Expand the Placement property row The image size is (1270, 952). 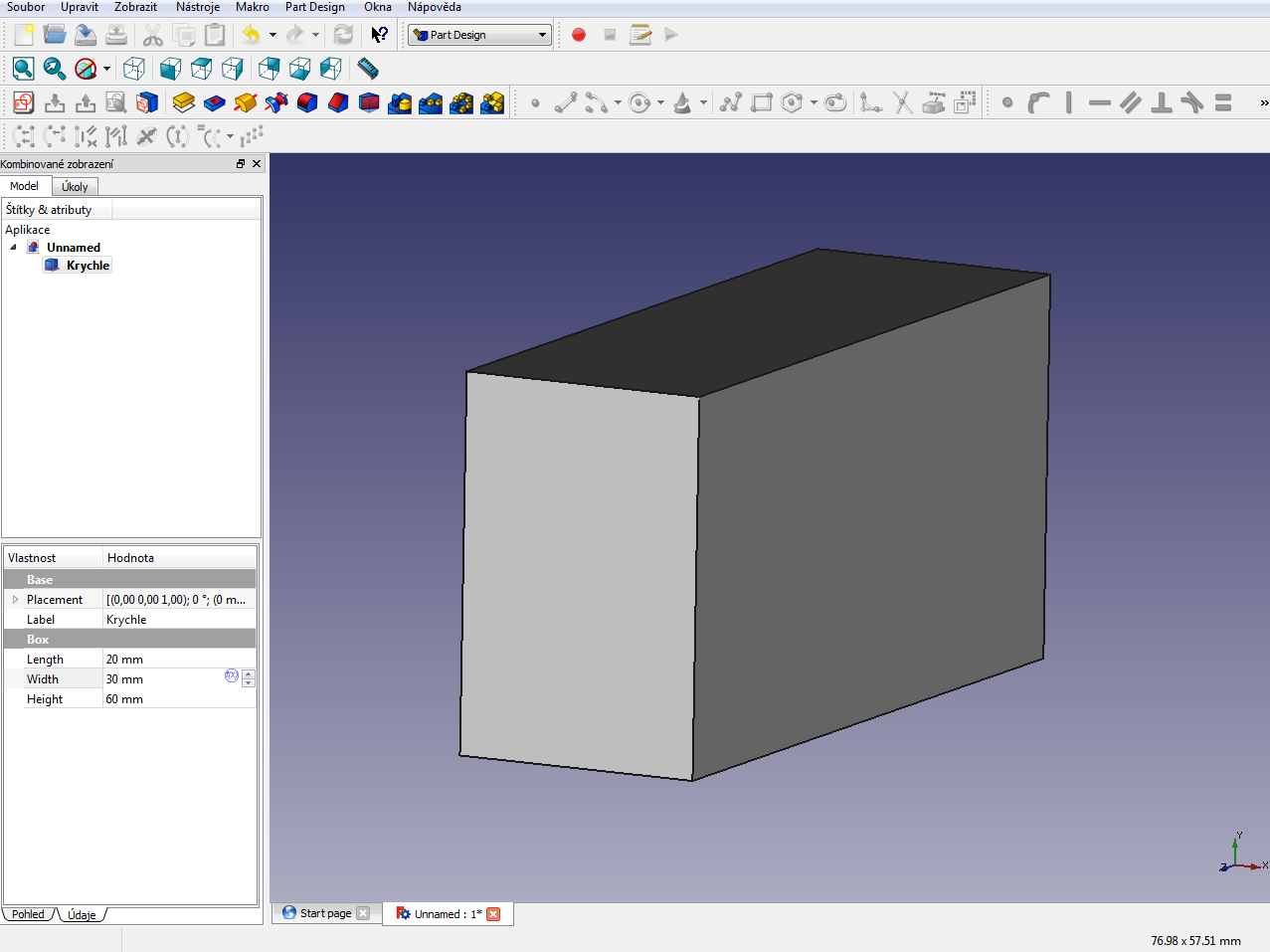tap(15, 600)
